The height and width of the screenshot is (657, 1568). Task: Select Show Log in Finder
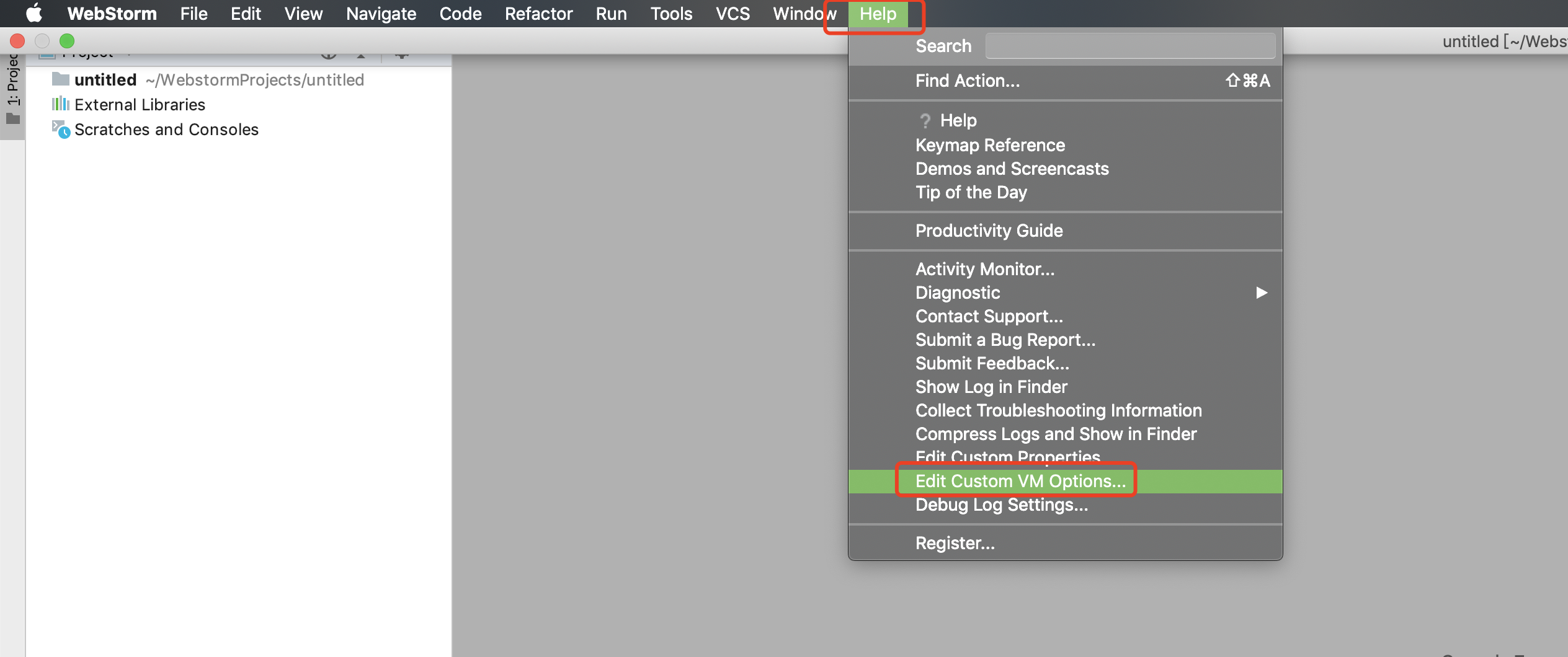[1065, 387]
